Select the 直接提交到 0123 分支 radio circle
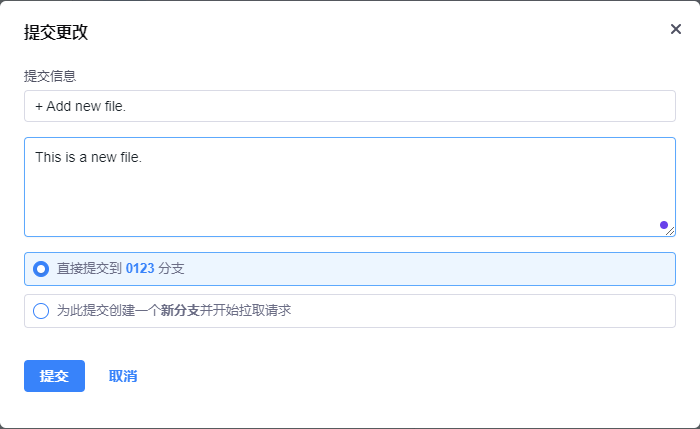Screen dimensions: 700x429 pos(41,269)
